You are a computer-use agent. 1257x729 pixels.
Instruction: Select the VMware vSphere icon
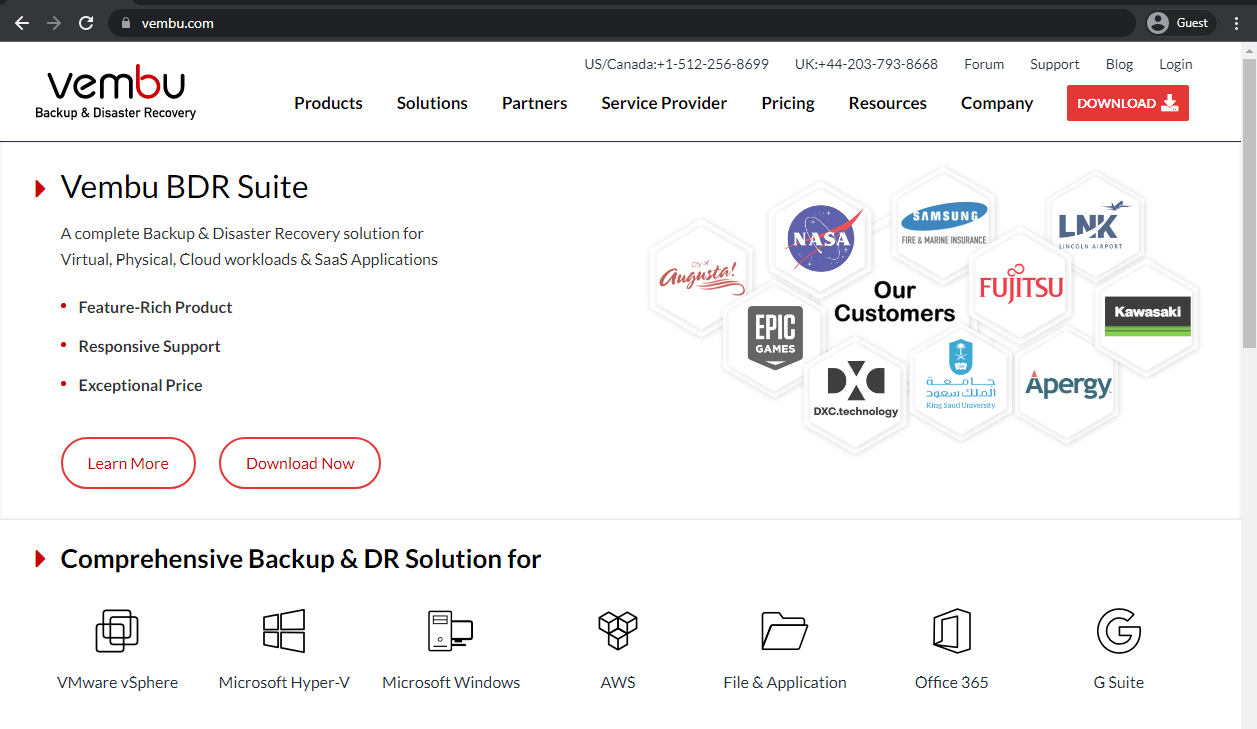117,631
